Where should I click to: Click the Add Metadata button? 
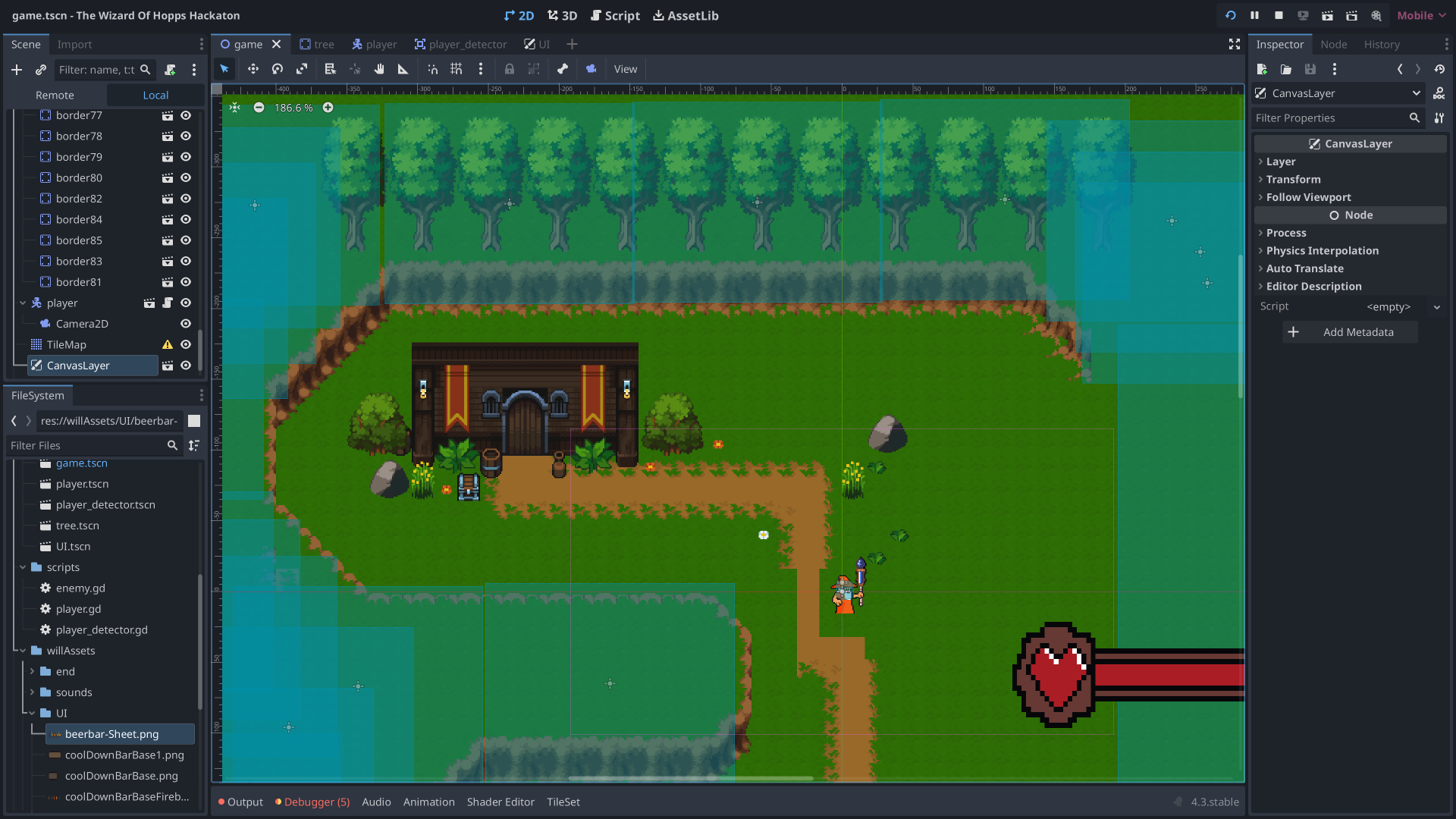tap(1350, 332)
